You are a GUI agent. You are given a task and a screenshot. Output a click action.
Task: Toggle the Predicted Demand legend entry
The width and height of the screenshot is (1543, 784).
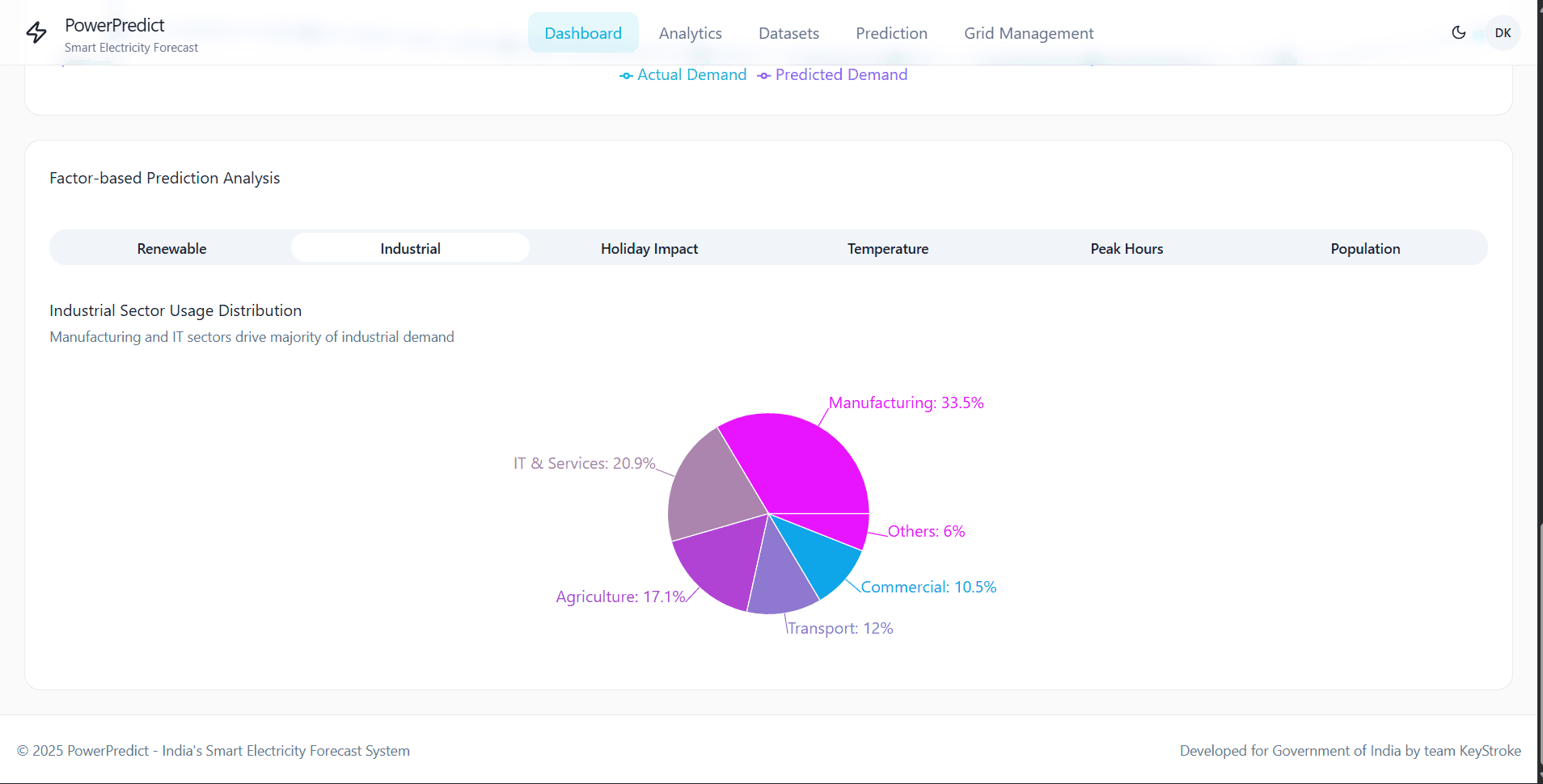coord(832,75)
